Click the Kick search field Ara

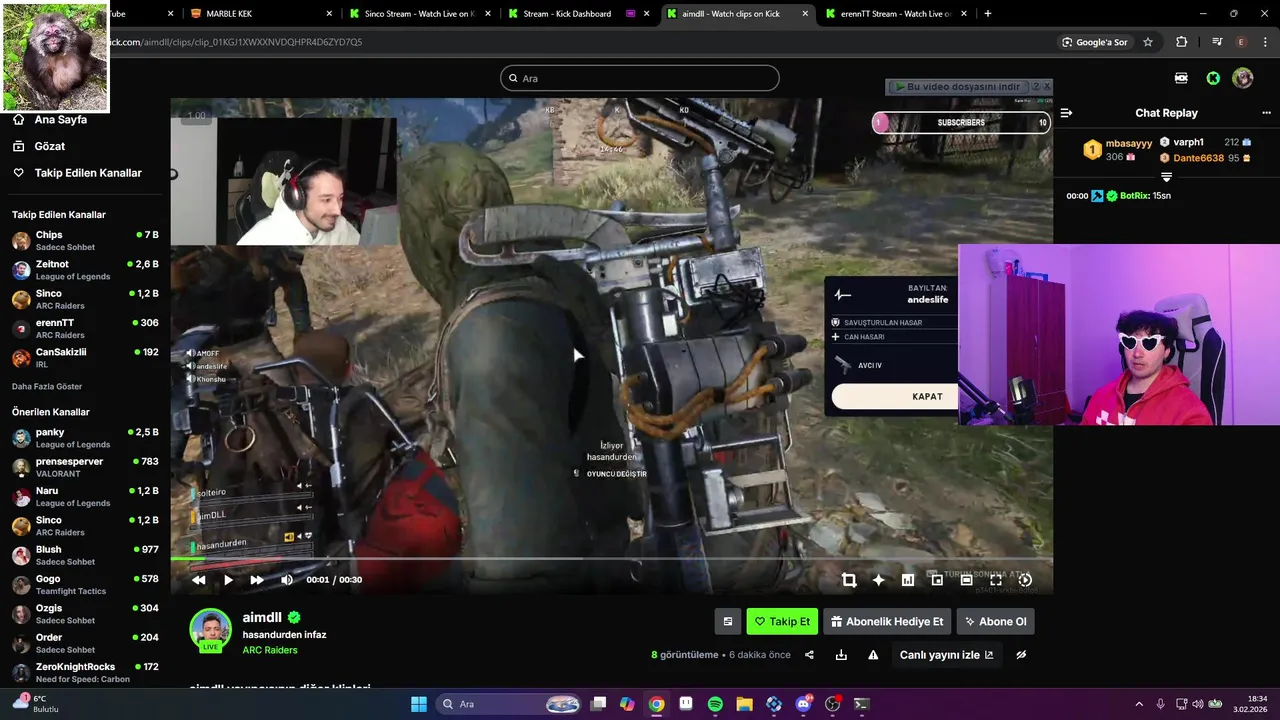point(640,78)
